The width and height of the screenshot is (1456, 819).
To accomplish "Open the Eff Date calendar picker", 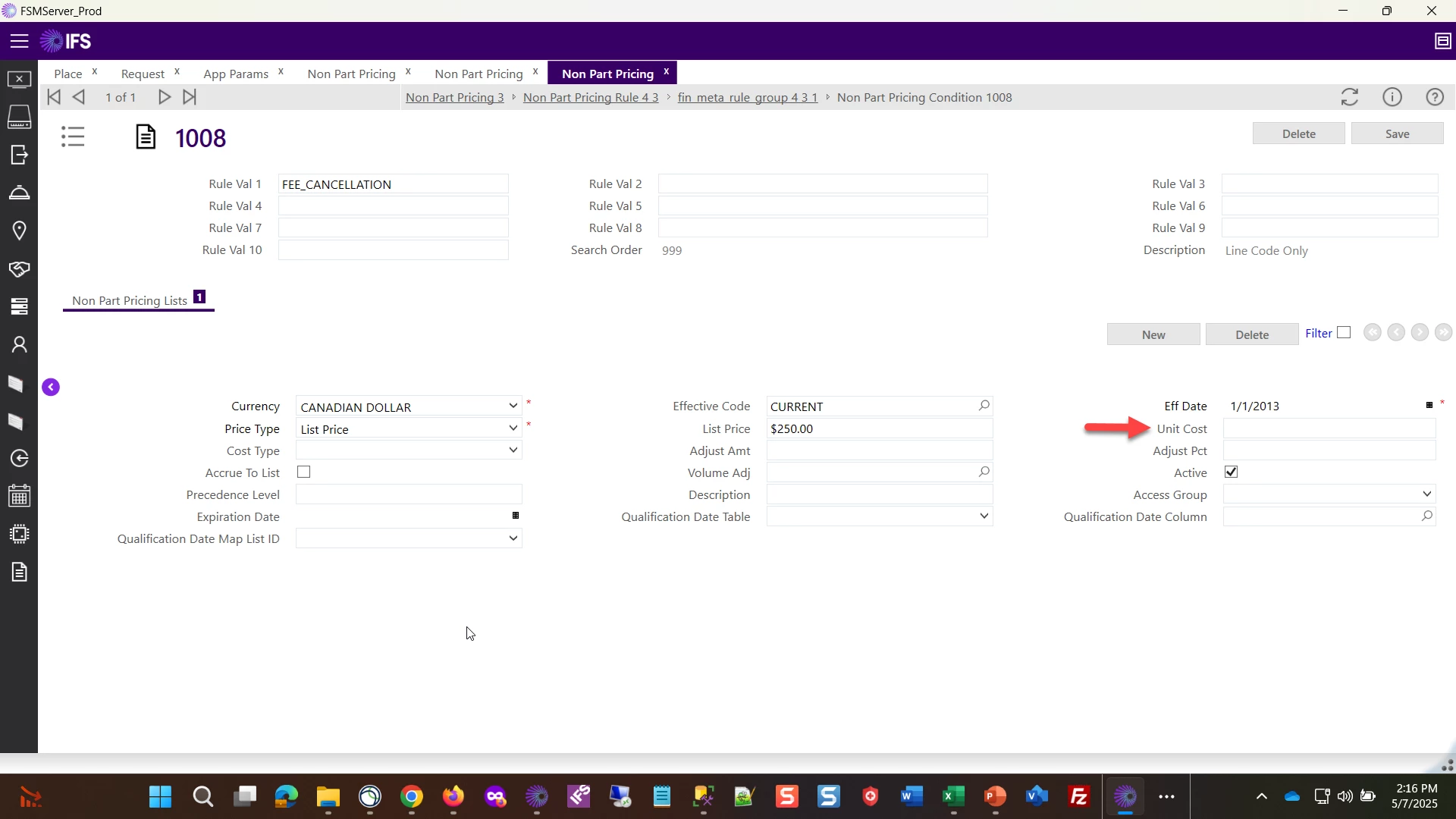I will click(1429, 406).
